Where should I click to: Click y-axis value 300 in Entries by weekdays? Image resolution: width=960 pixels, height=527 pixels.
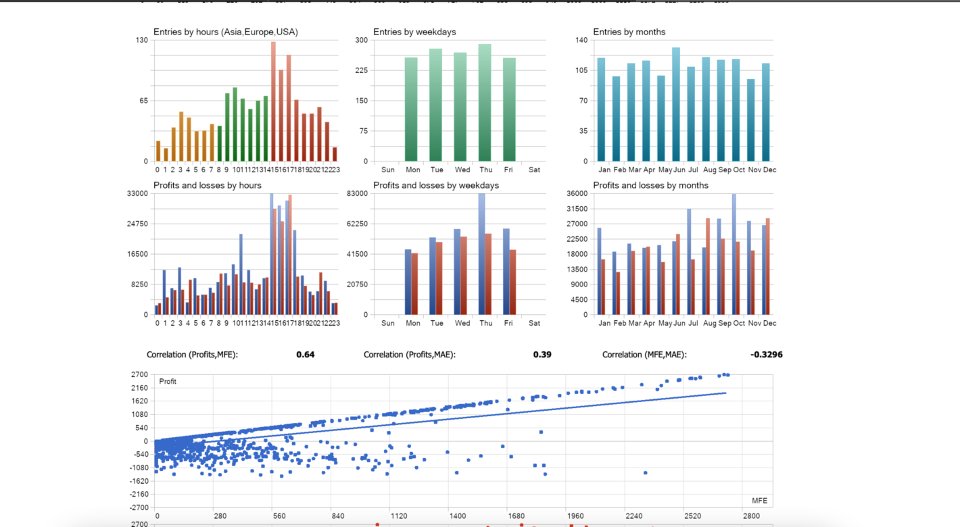click(x=362, y=40)
